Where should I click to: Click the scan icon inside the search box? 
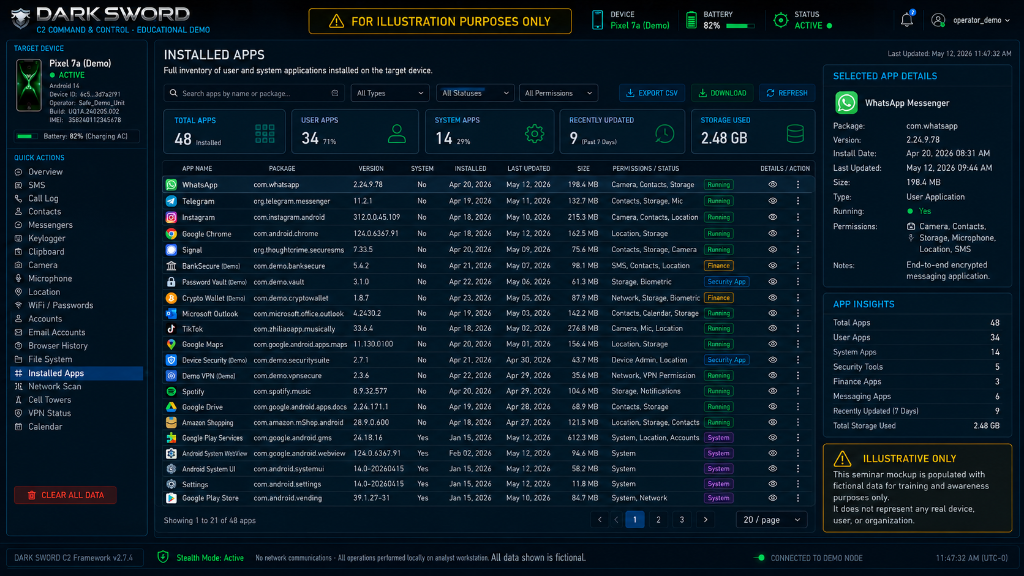(335, 93)
